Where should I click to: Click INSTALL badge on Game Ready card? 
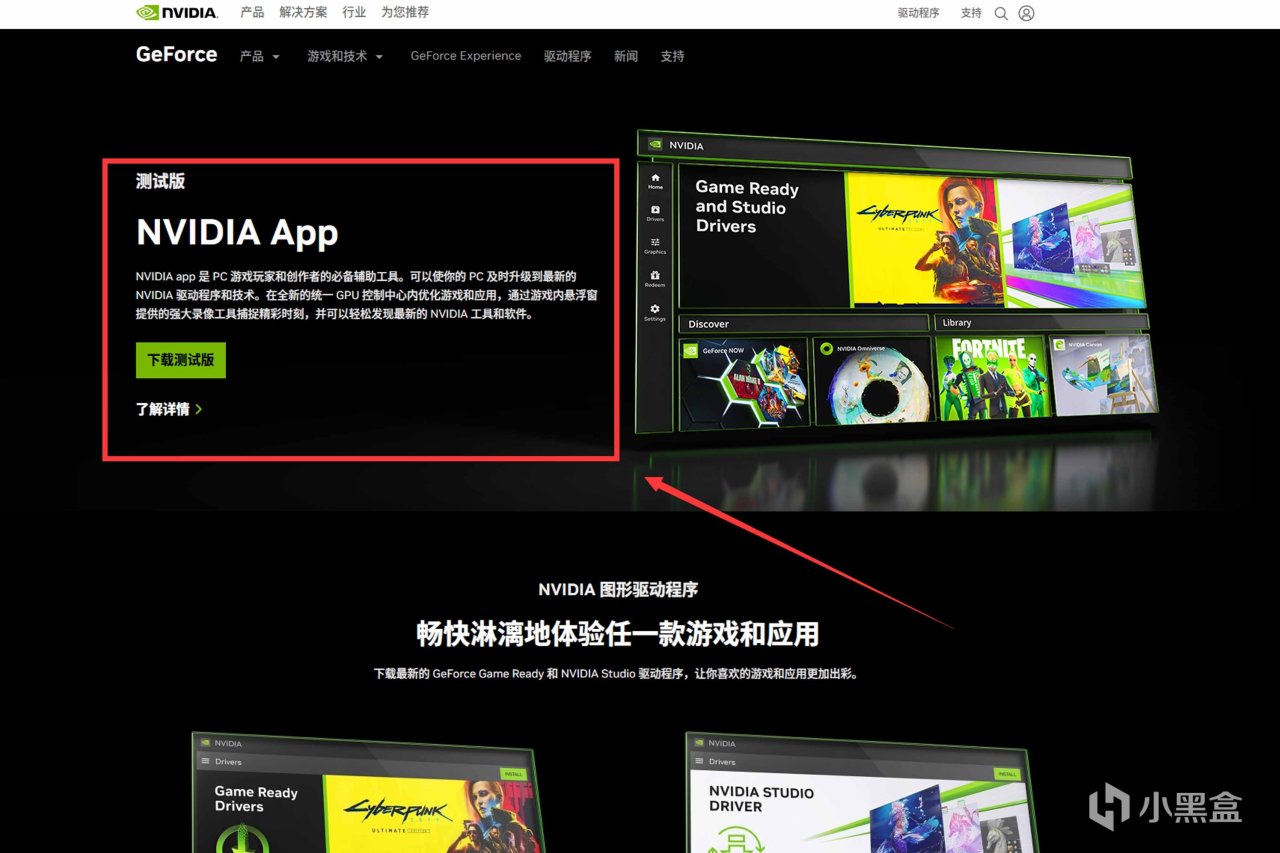(x=511, y=774)
